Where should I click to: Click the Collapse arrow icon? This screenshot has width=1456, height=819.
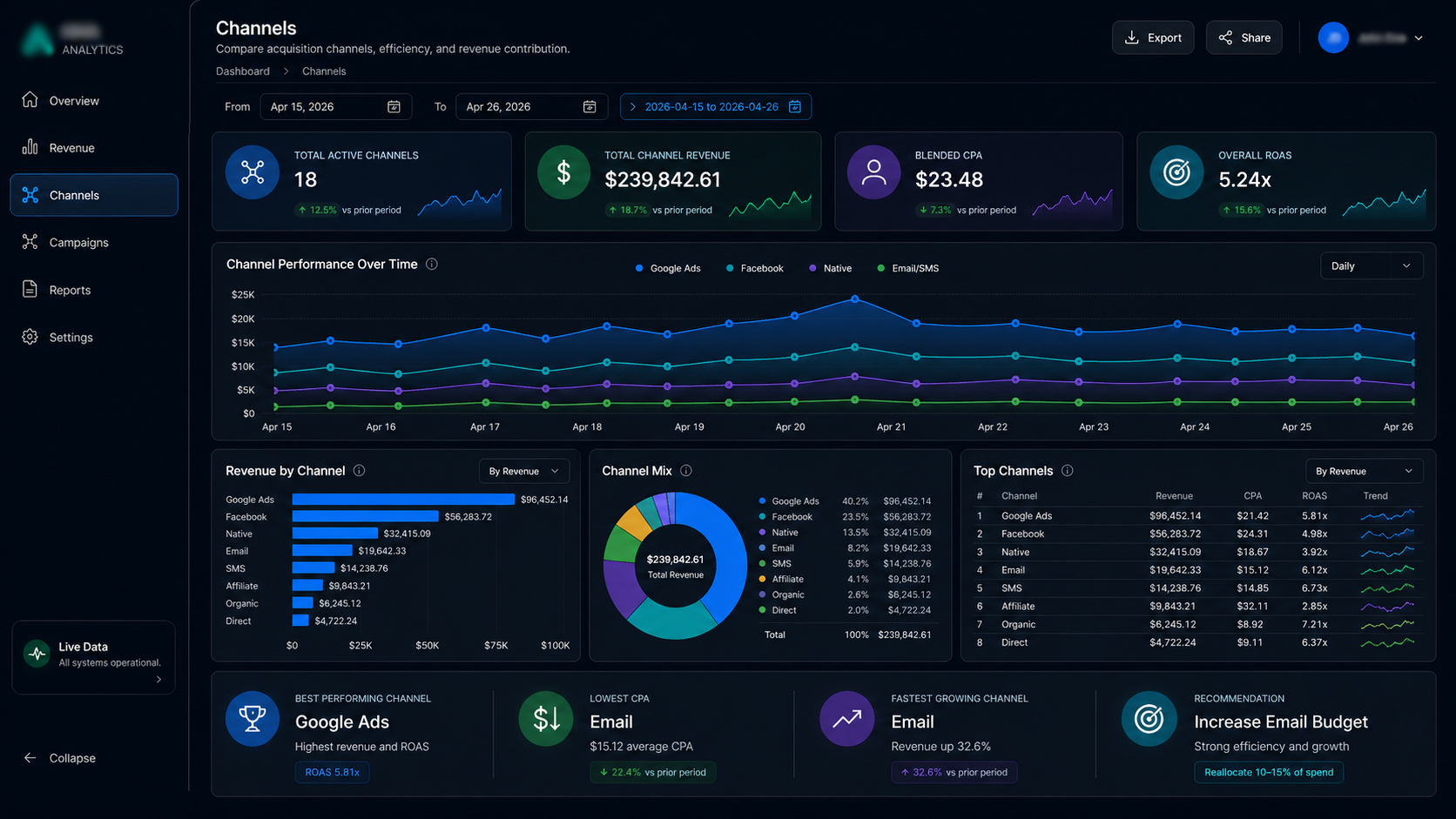(x=30, y=758)
